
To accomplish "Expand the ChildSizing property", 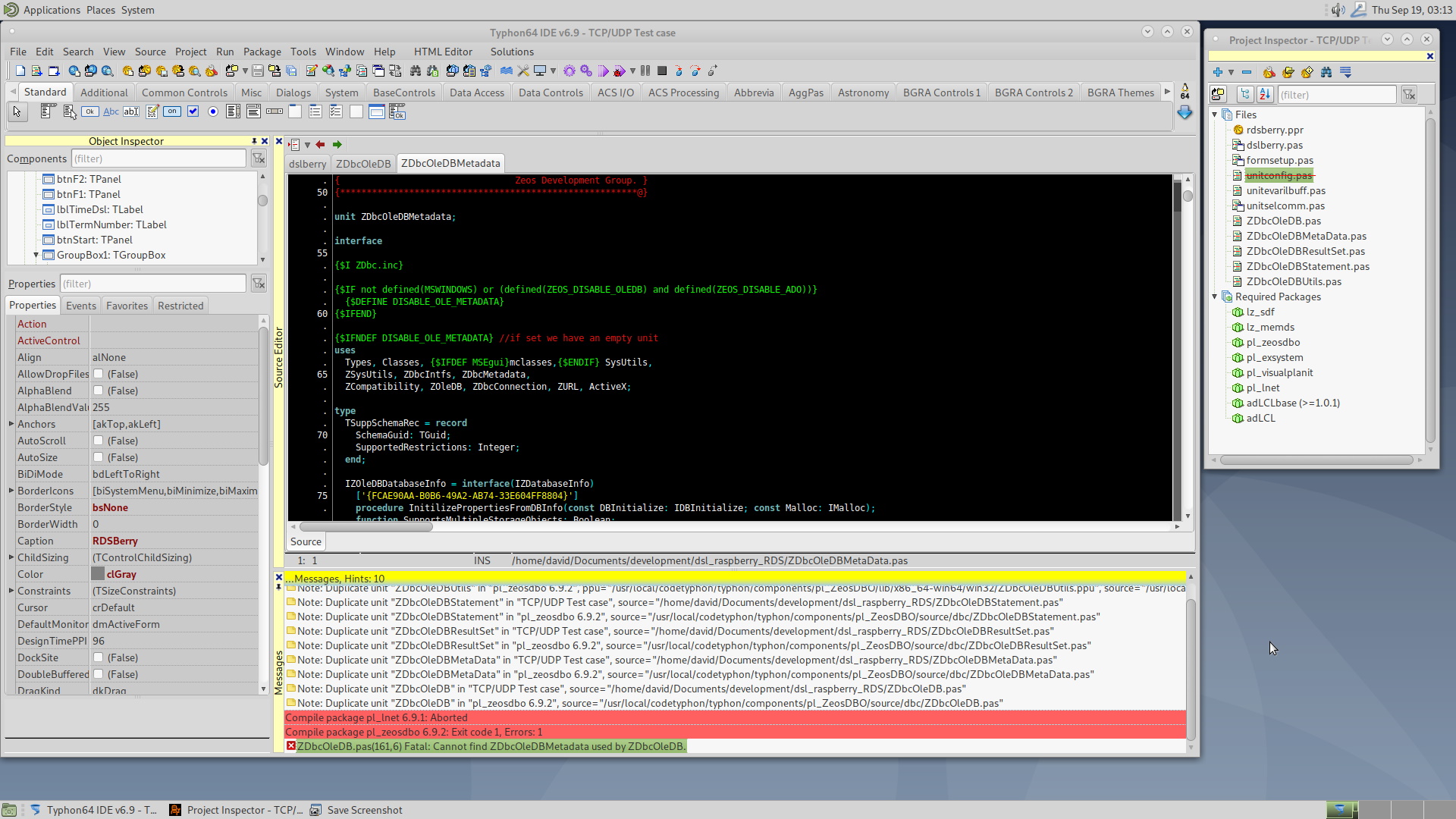I will (x=11, y=557).
